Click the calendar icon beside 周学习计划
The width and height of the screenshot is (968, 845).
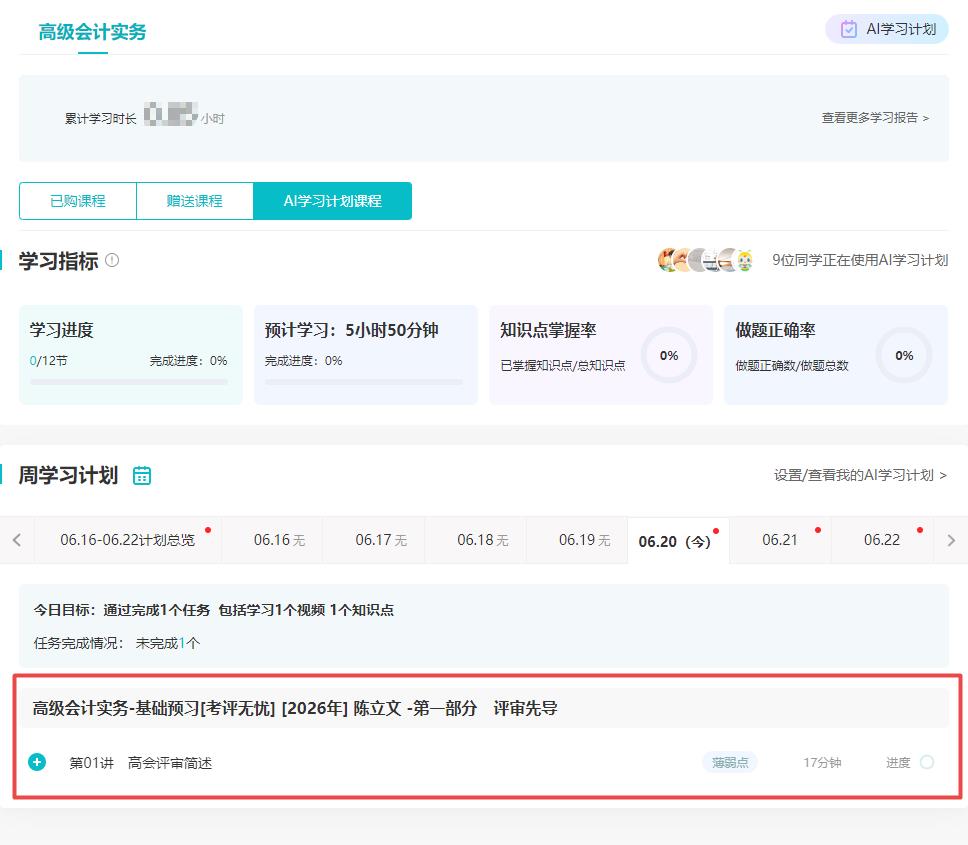(142, 476)
